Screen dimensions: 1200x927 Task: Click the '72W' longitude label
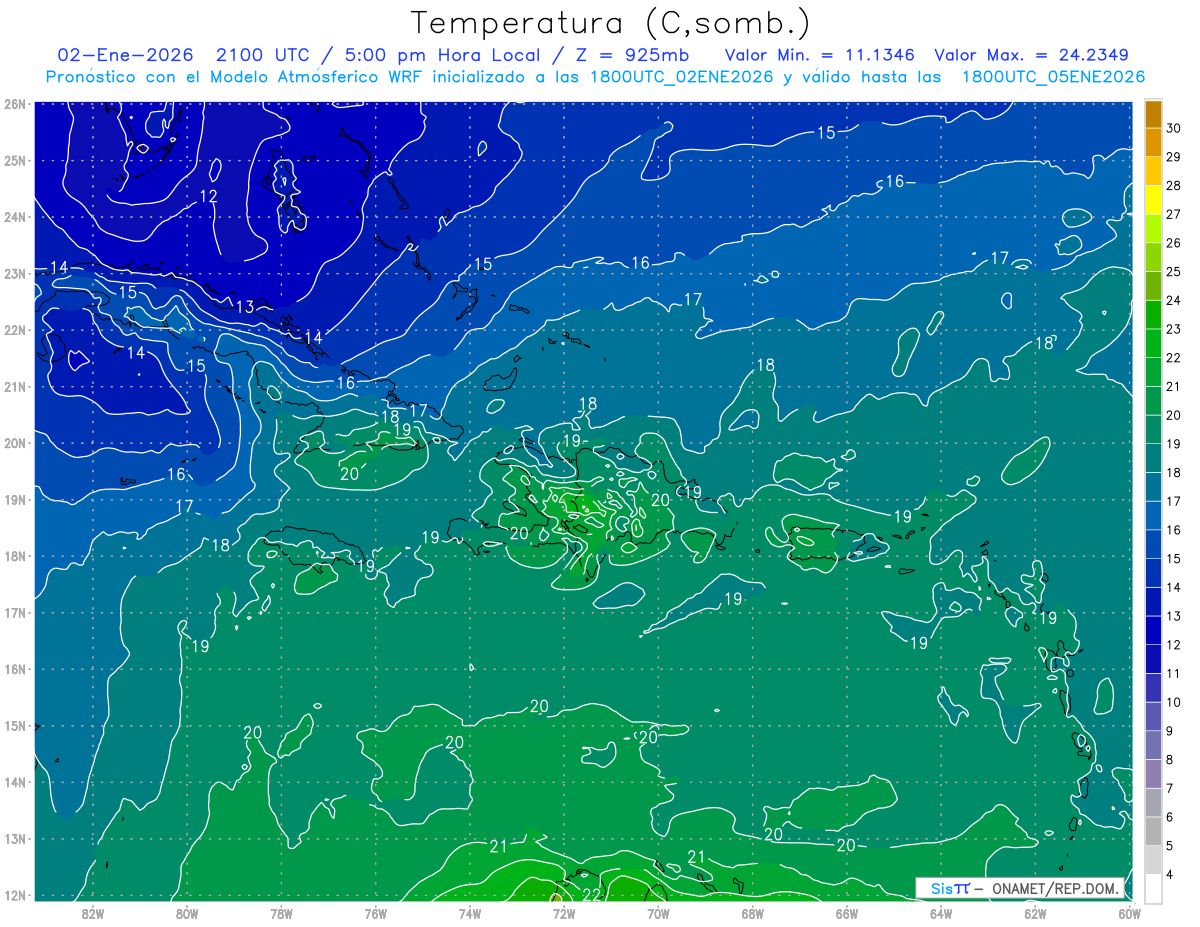564,913
